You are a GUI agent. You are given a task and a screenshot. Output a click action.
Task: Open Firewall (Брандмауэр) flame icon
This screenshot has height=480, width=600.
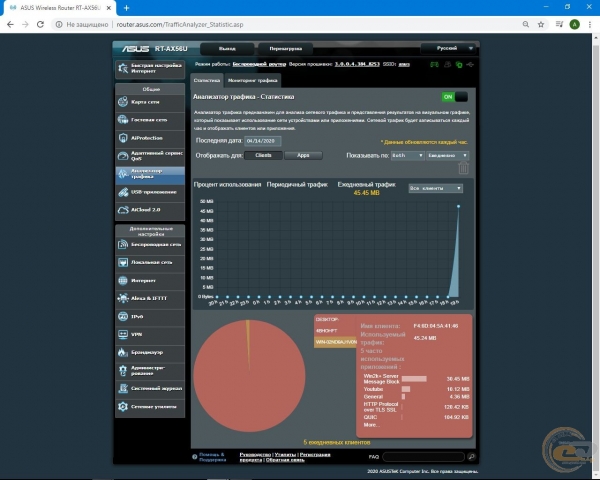[123, 352]
